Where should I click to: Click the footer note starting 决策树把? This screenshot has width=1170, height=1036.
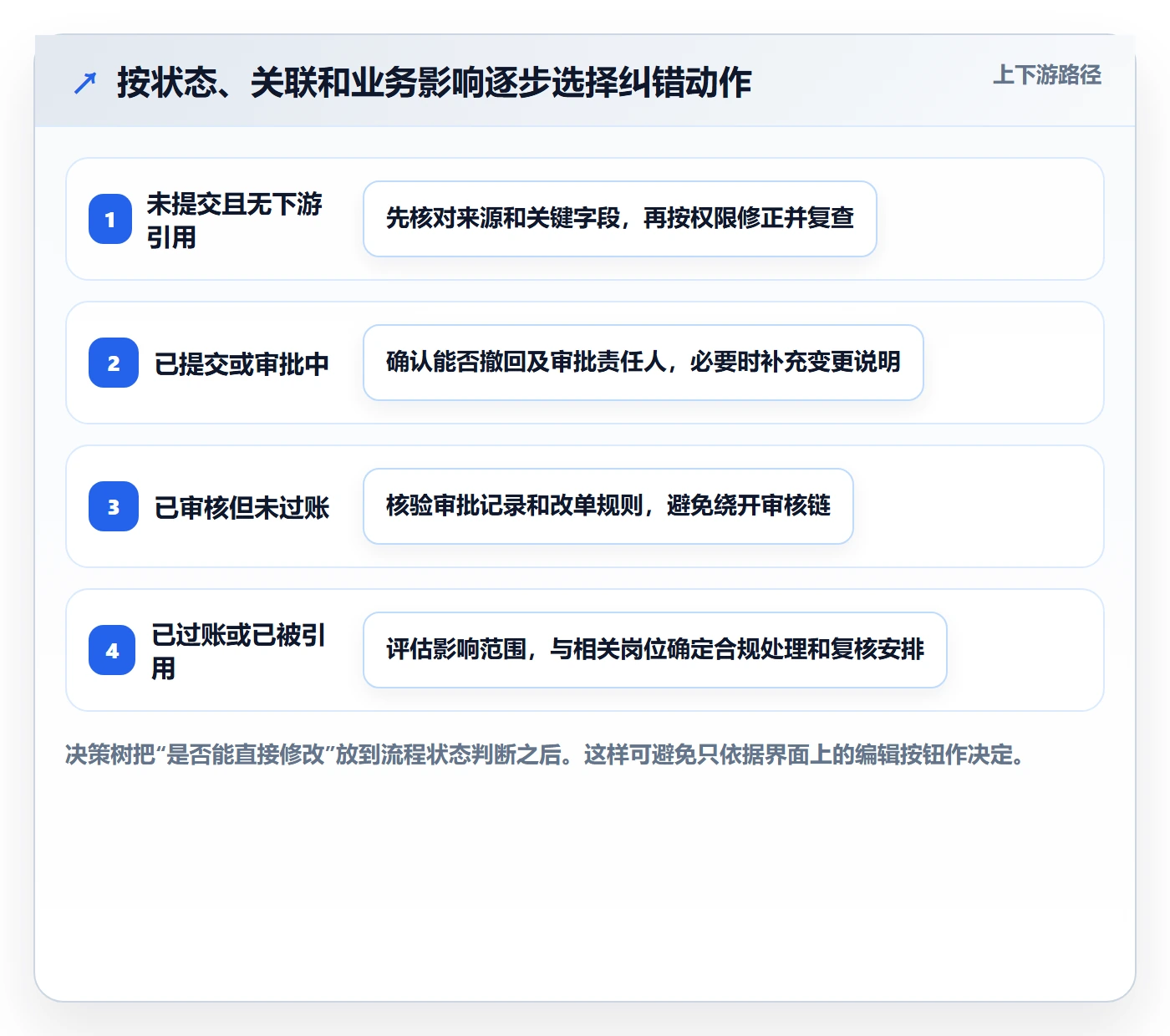(x=546, y=754)
